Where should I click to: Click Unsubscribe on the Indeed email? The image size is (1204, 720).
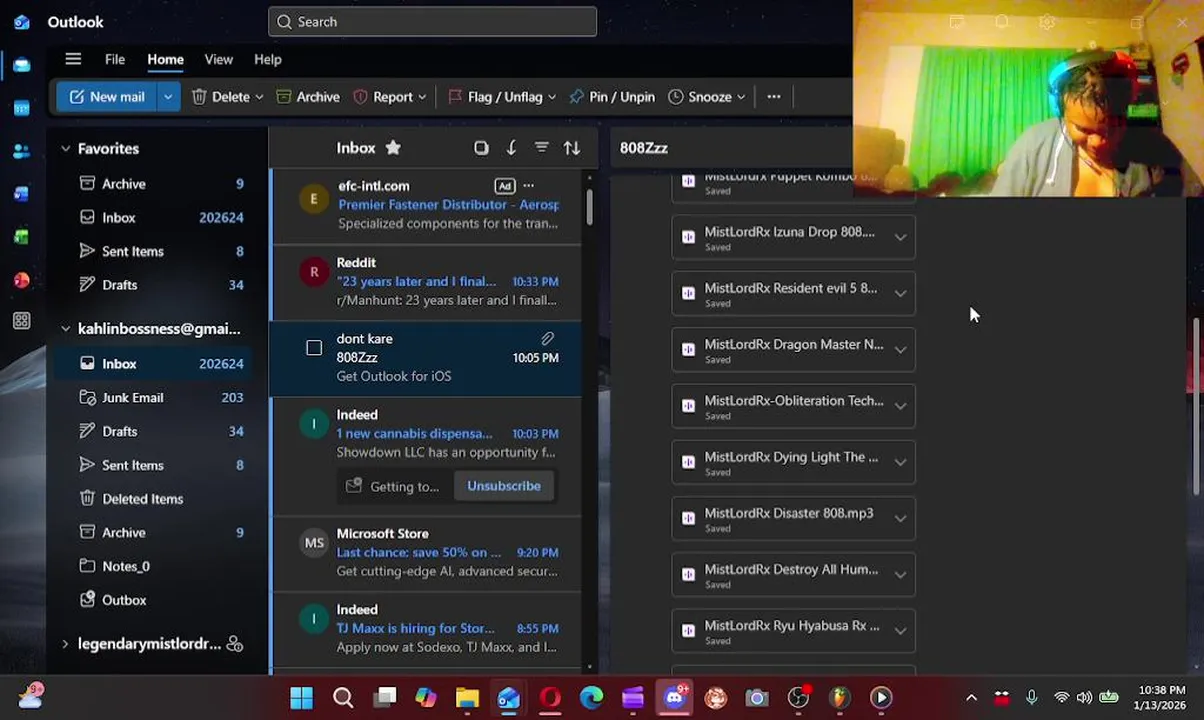click(x=504, y=486)
